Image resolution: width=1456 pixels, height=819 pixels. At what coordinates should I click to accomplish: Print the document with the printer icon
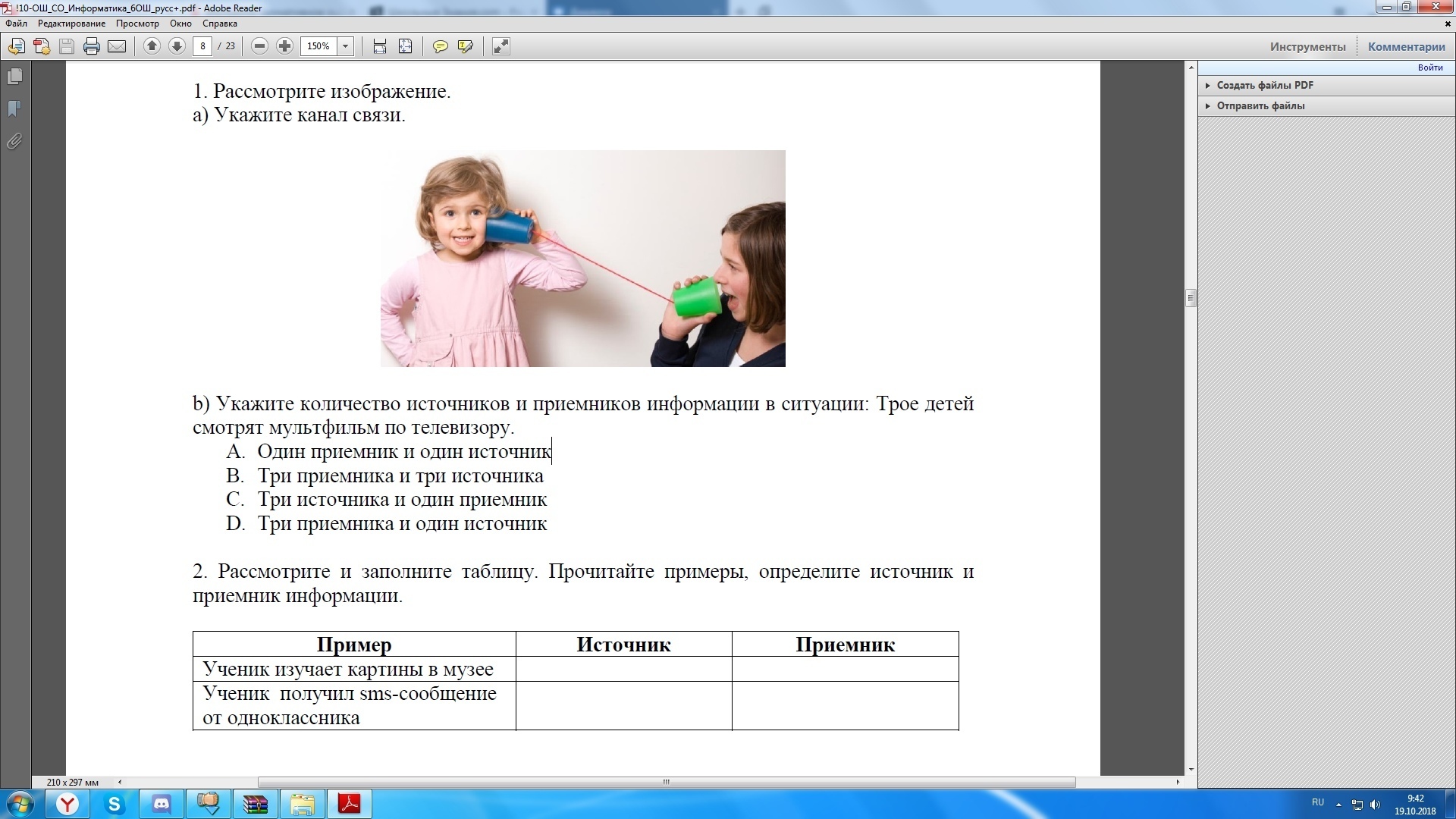pyautogui.click(x=92, y=47)
